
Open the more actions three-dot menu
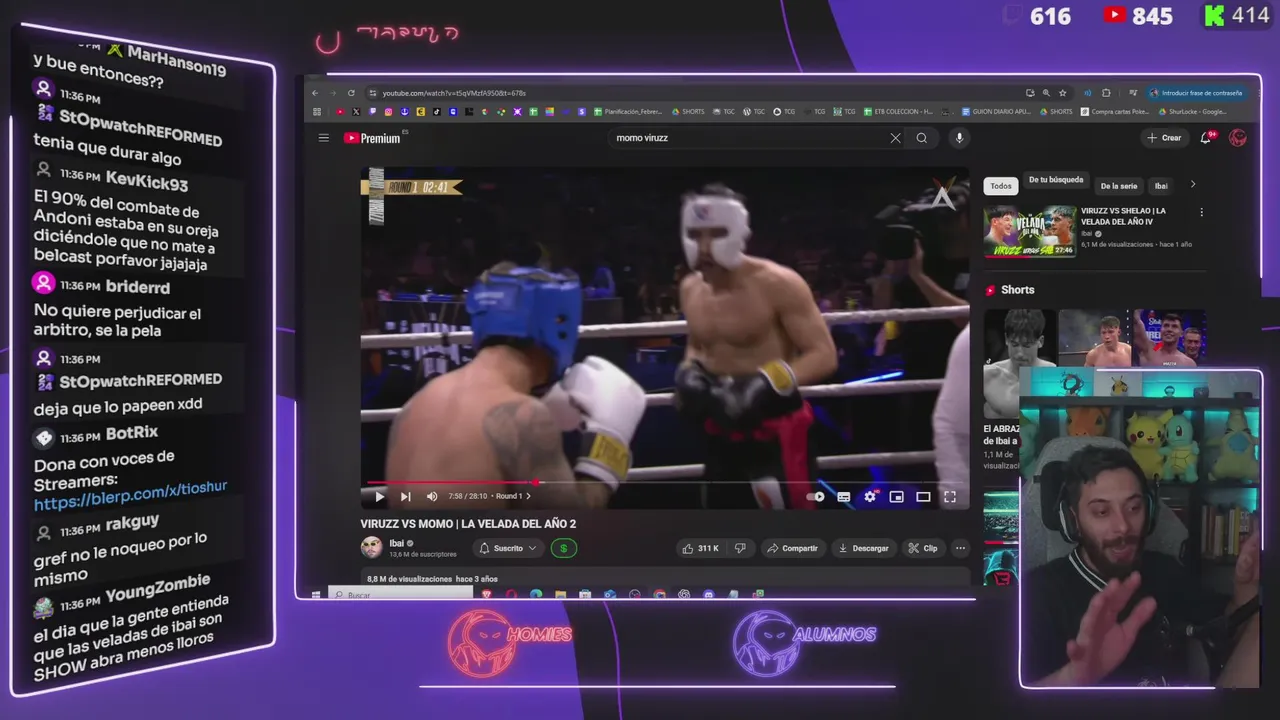[x=960, y=548]
